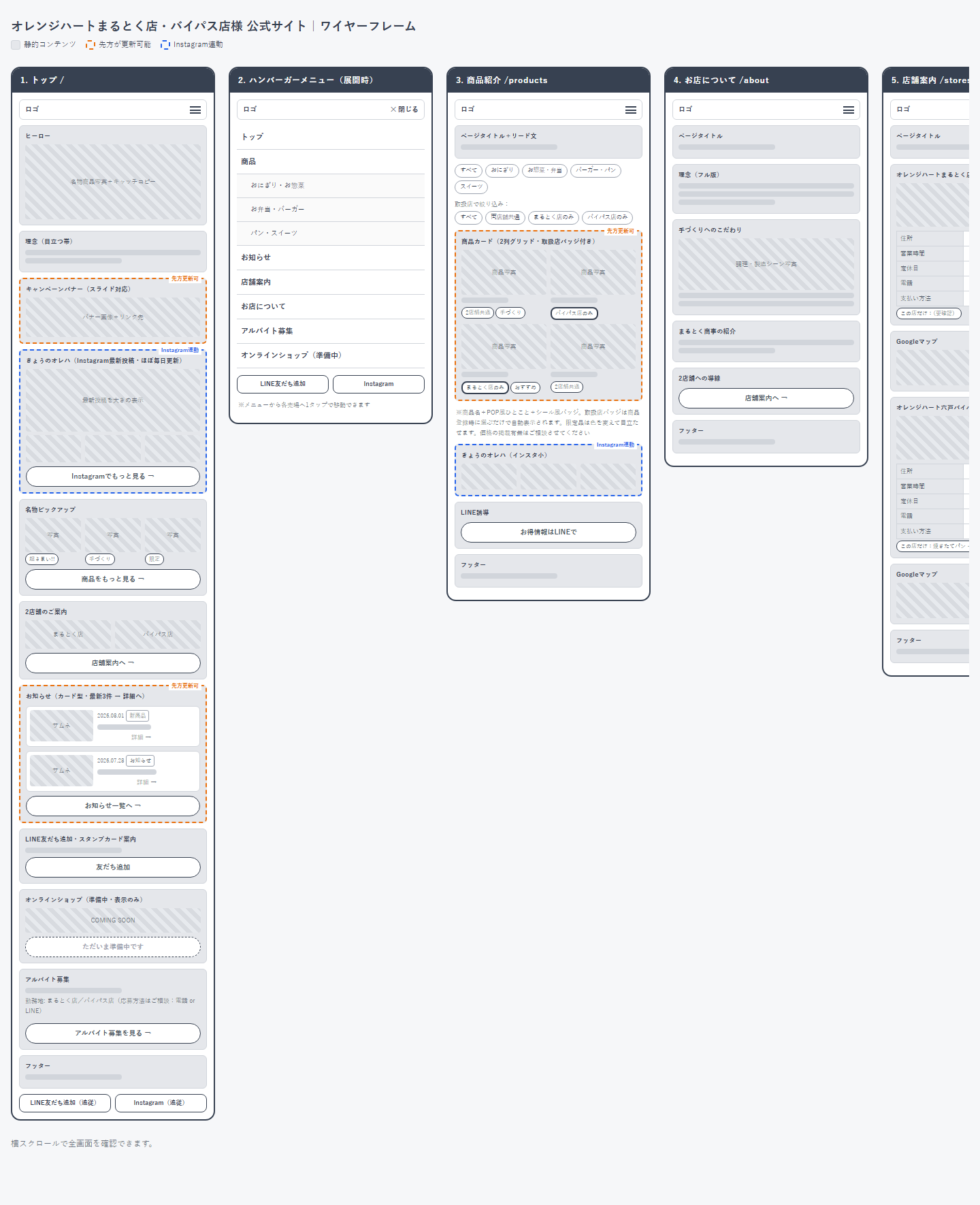
Task: Click the おすすめ badge on the product card
Action: point(525,387)
